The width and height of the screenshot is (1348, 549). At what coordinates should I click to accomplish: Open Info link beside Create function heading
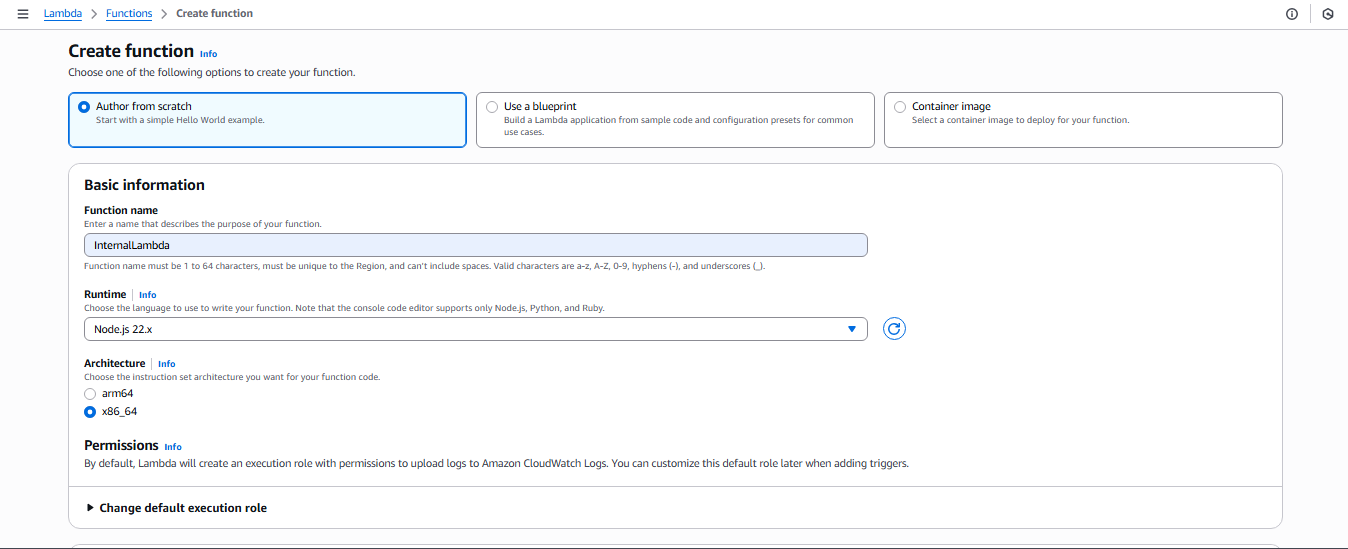point(208,54)
